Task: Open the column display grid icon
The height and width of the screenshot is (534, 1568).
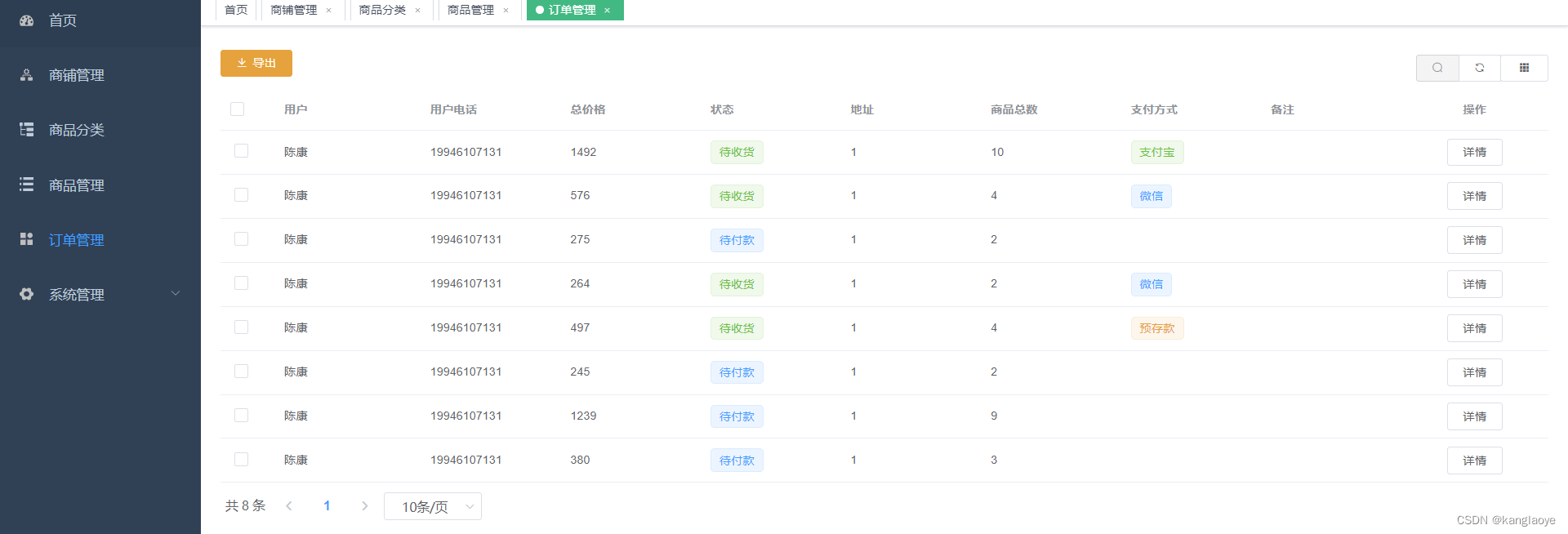Action: click(x=1524, y=68)
